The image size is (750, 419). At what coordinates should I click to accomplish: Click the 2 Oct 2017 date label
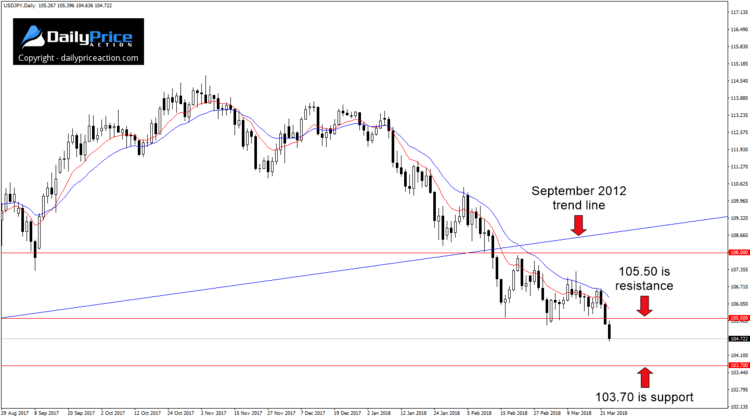tap(113, 413)
